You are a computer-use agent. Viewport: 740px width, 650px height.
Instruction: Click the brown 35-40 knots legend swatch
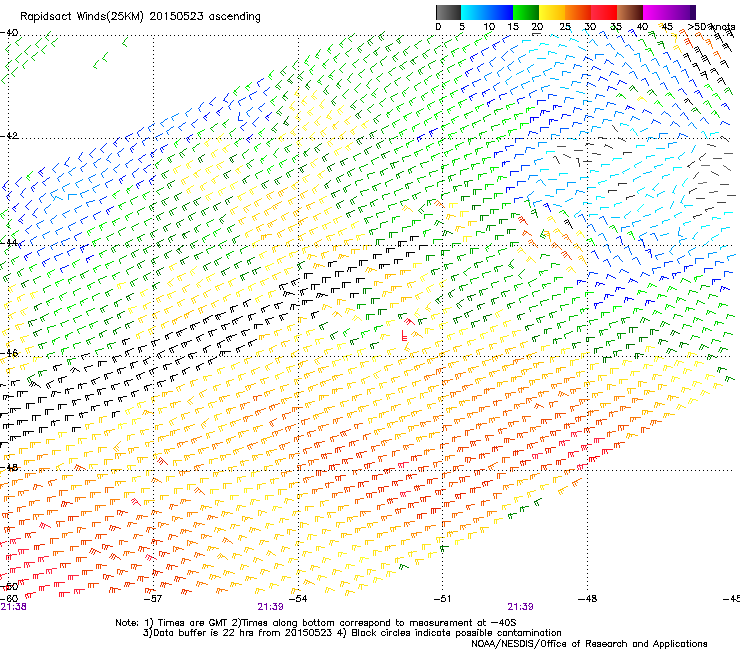tap(630, 12)
